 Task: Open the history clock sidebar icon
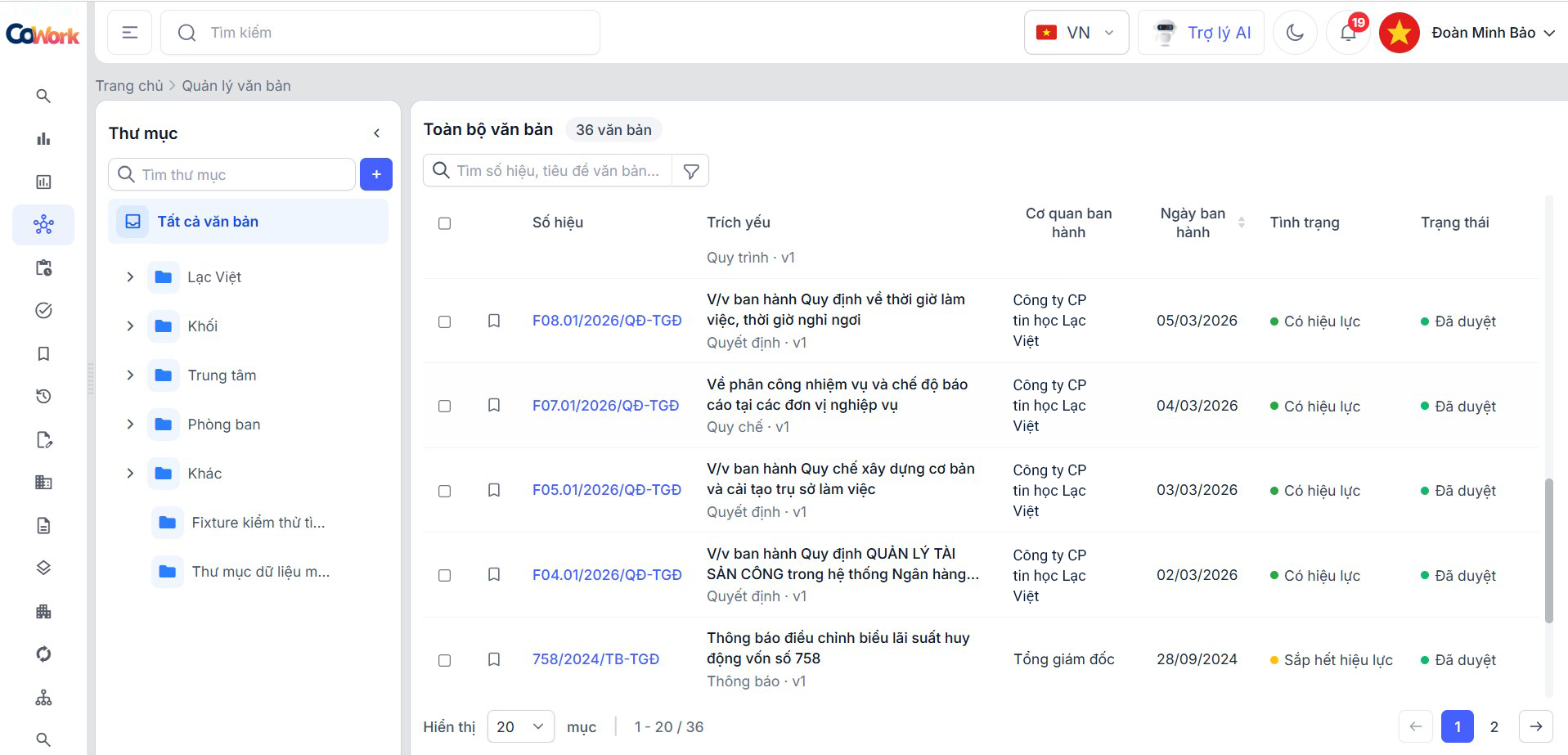43,396
